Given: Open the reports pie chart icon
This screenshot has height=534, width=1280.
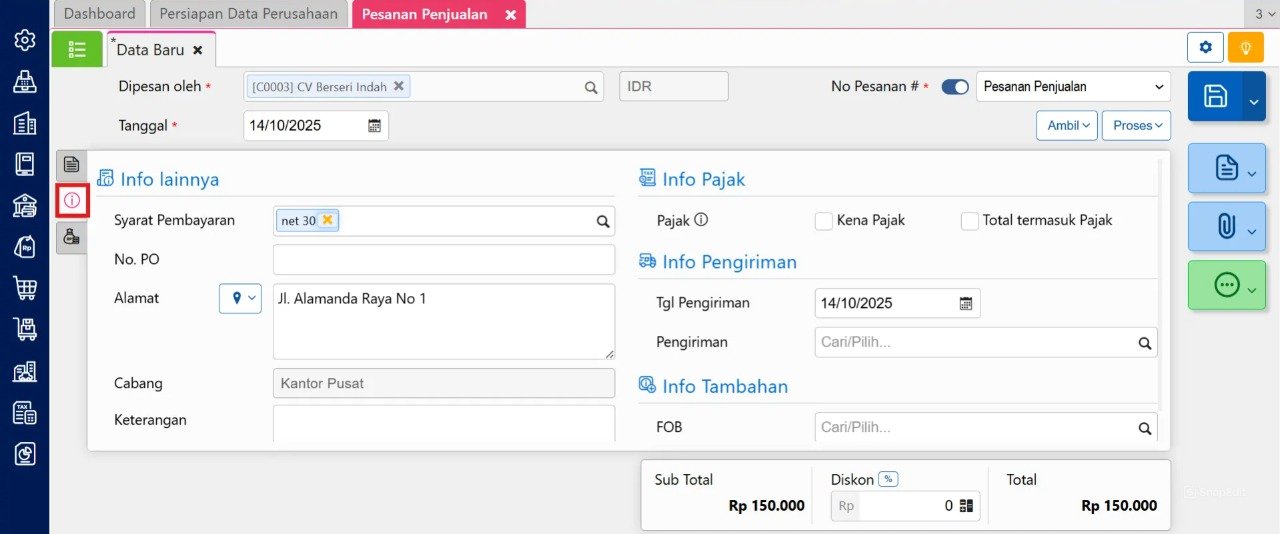Looking at the screenshot, I should coord(25,454).
